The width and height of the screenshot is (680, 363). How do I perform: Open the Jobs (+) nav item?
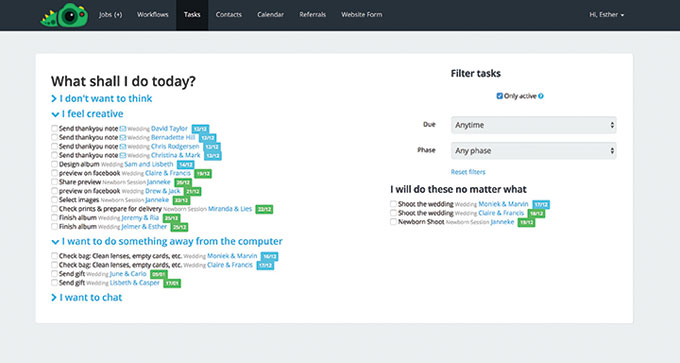coord(110,15)
